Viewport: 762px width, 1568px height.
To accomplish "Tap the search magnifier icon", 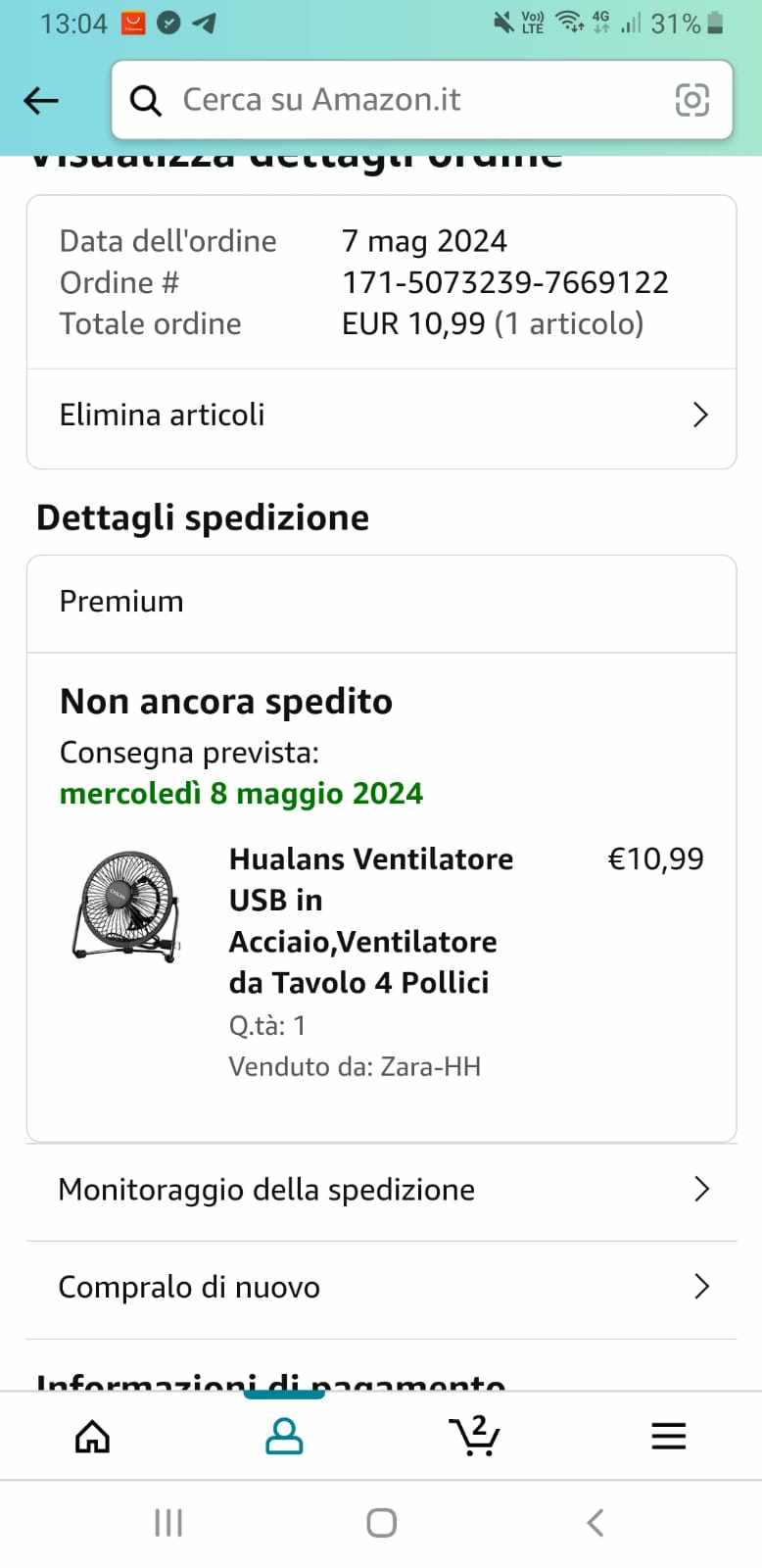I will tap(146, 100).
